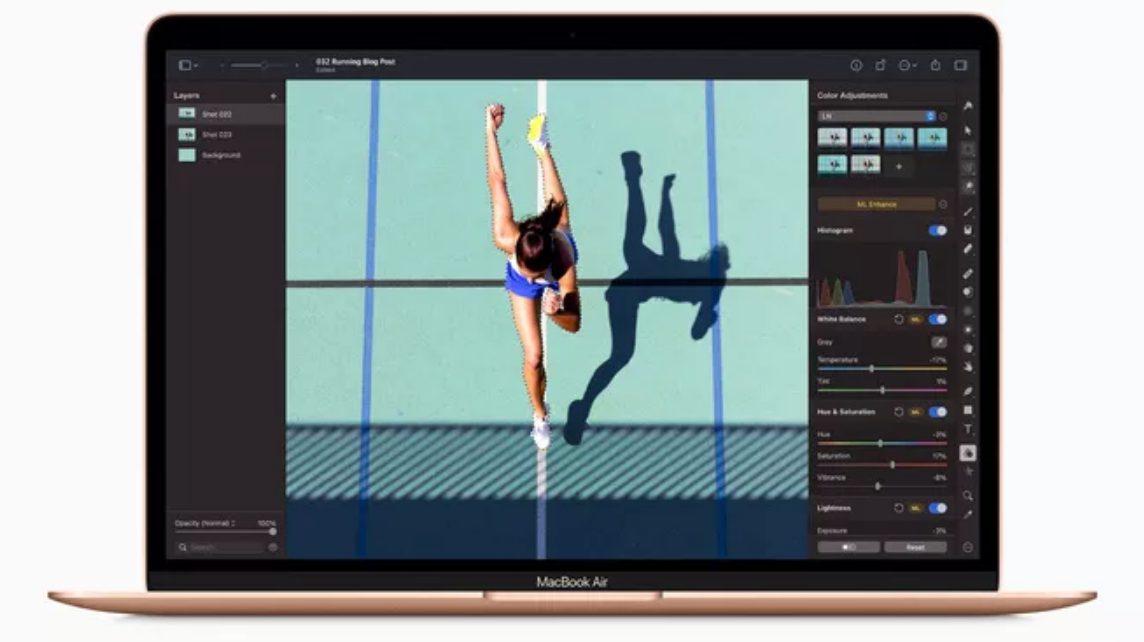Screen dimensions: 1144x642
Task: Select the Zoom magnifier tool
Action: point(968,496)
